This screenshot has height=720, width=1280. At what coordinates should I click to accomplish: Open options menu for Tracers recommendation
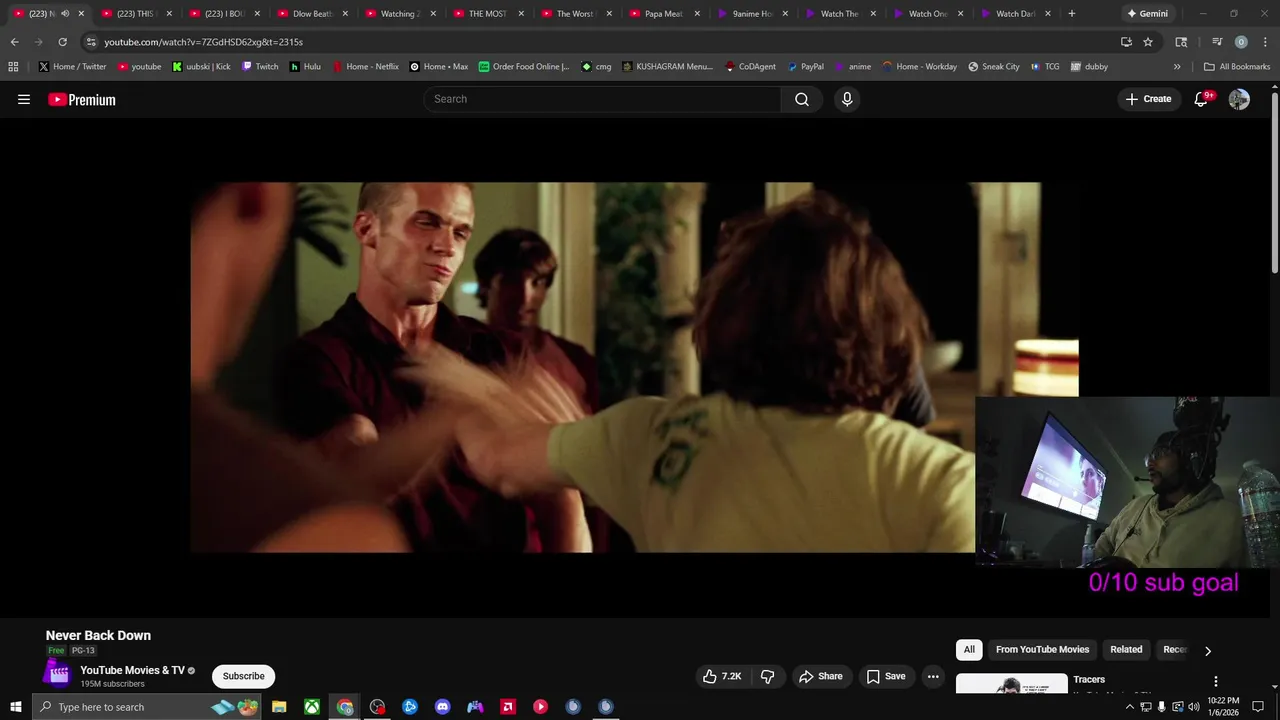coord(1216,681)
